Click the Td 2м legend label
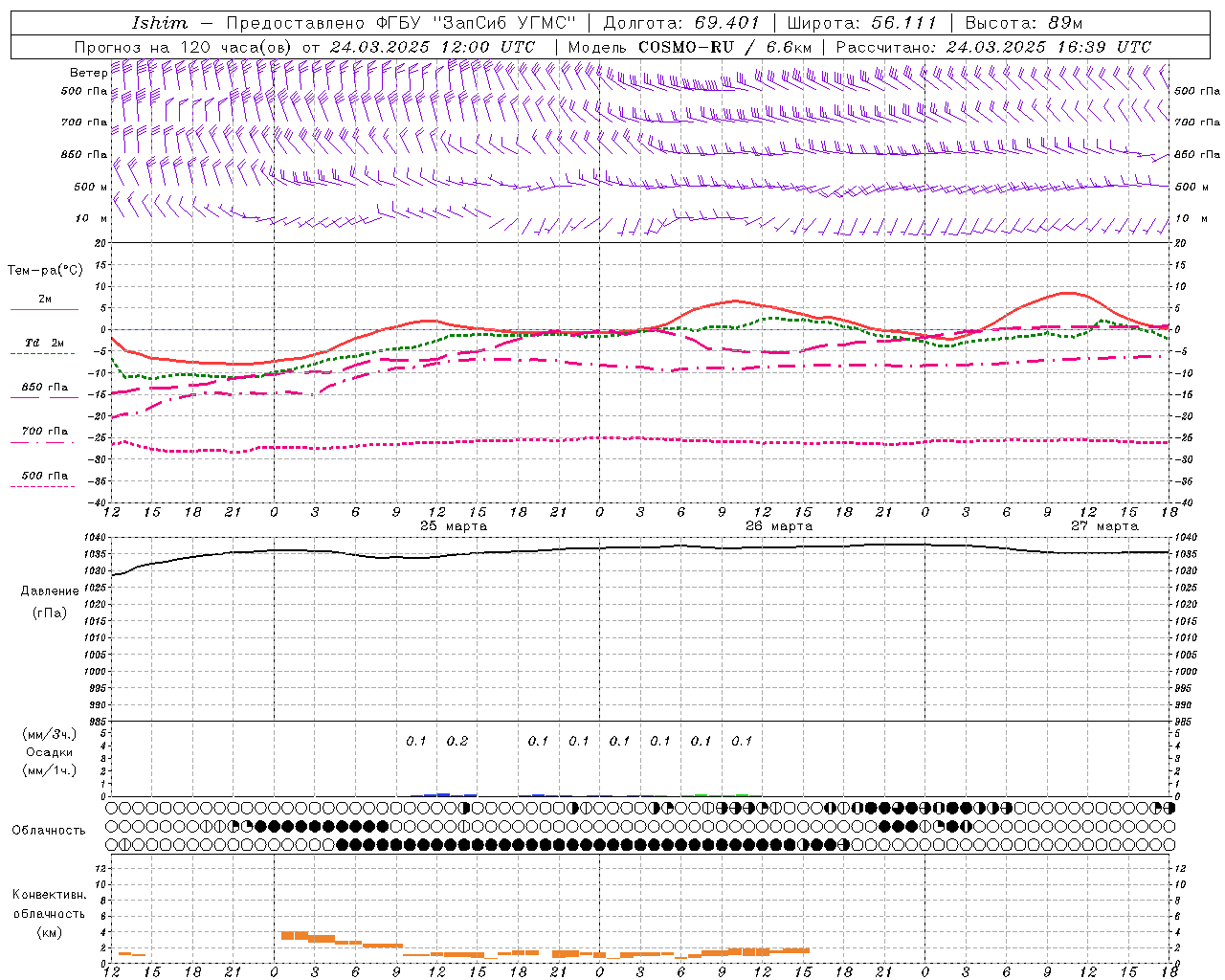This screenshot has height=980, width=1225. (44, 343)
